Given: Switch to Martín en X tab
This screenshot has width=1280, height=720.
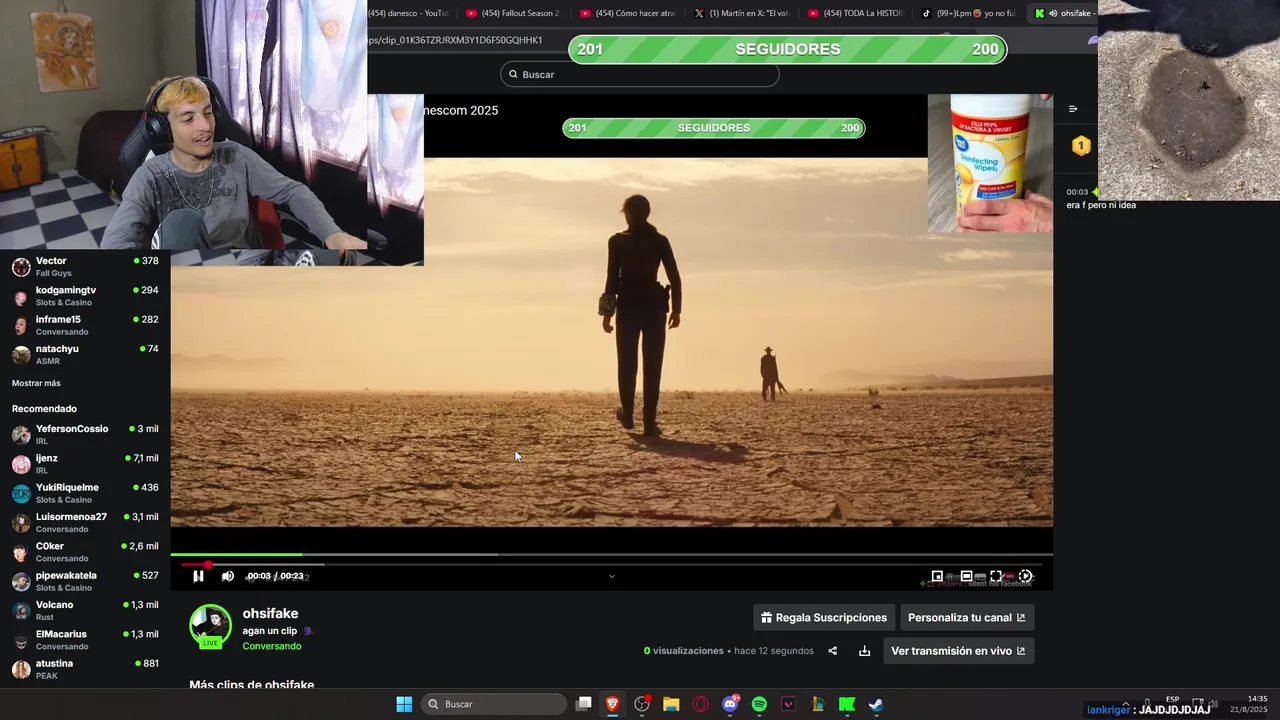Looking at the screenshot, I should click(741, 13).
